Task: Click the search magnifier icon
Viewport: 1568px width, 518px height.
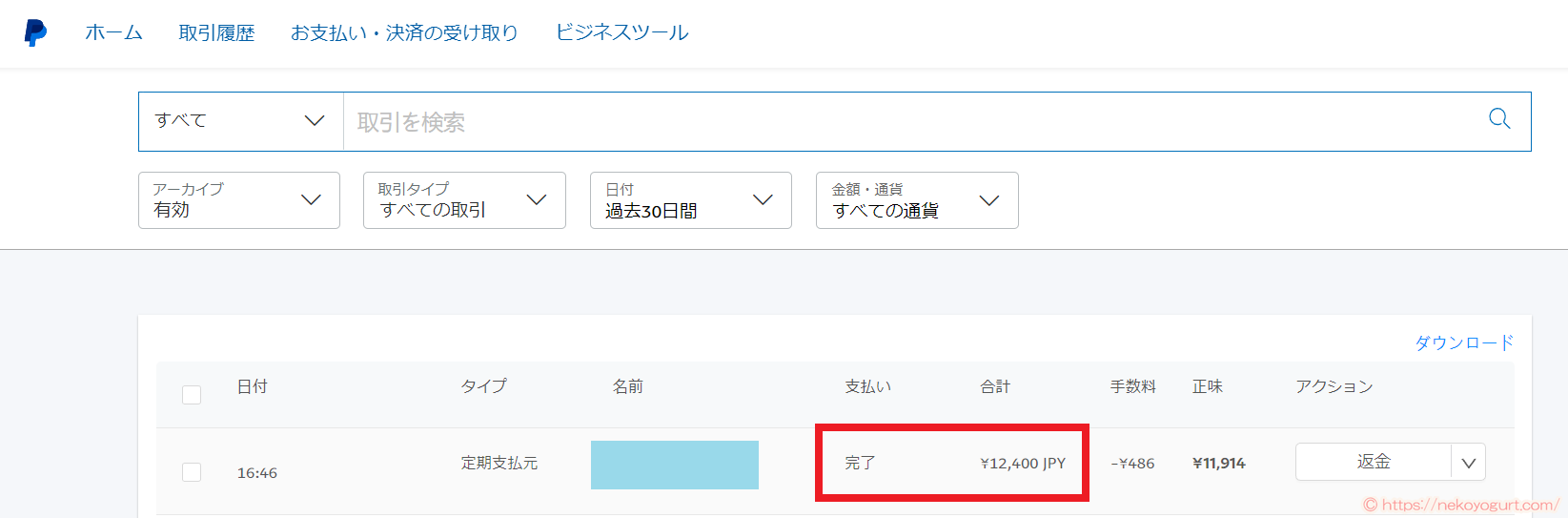Action: [1499, 119]
